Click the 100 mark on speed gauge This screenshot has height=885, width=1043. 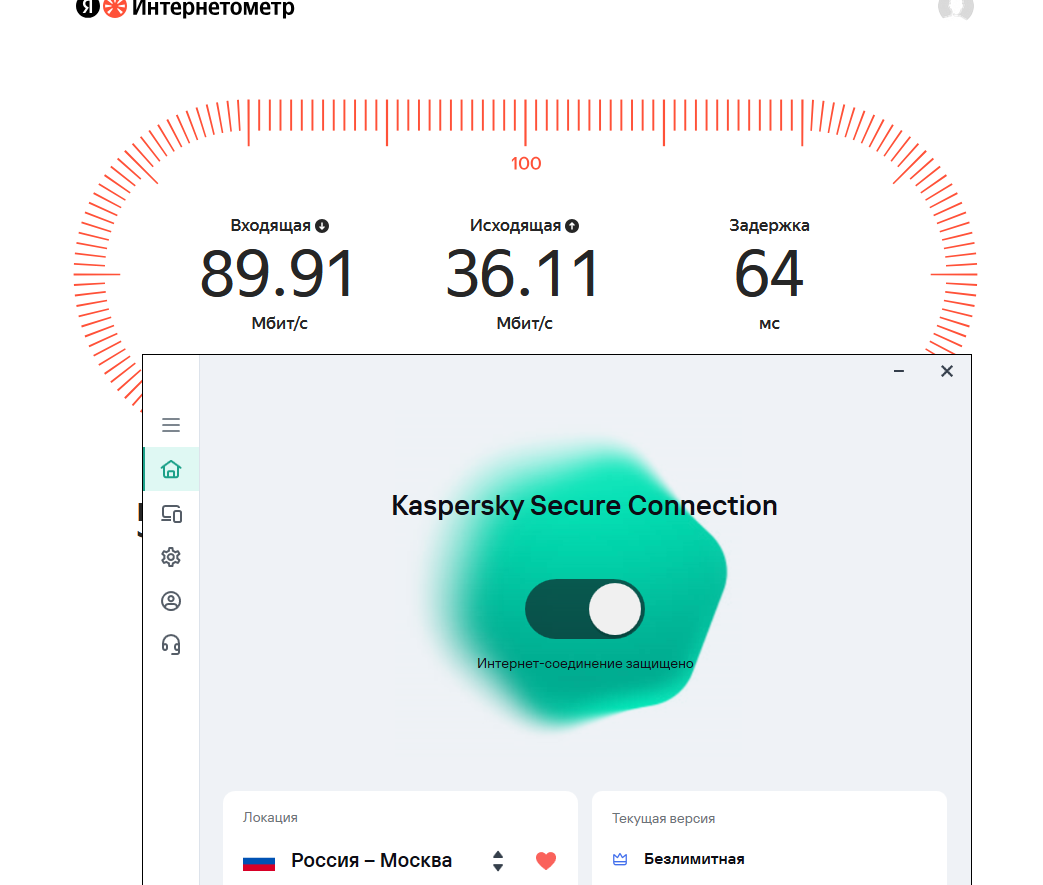pyautogui.click(x=526, y=163)
